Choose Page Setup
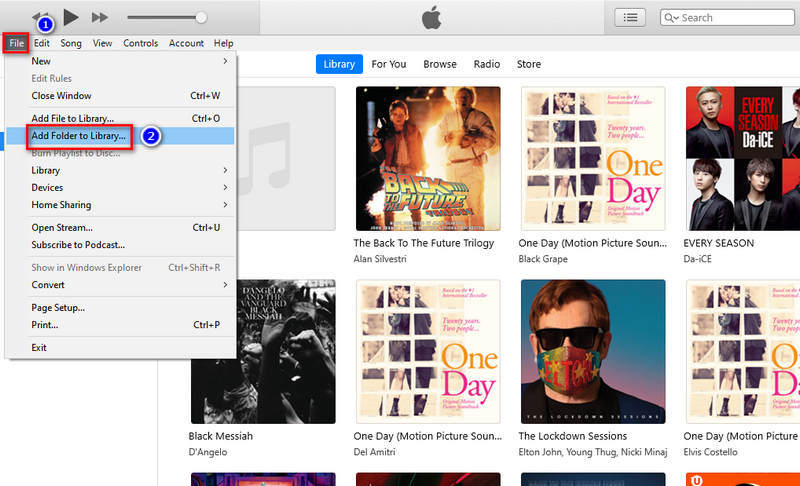 (120, 308)
